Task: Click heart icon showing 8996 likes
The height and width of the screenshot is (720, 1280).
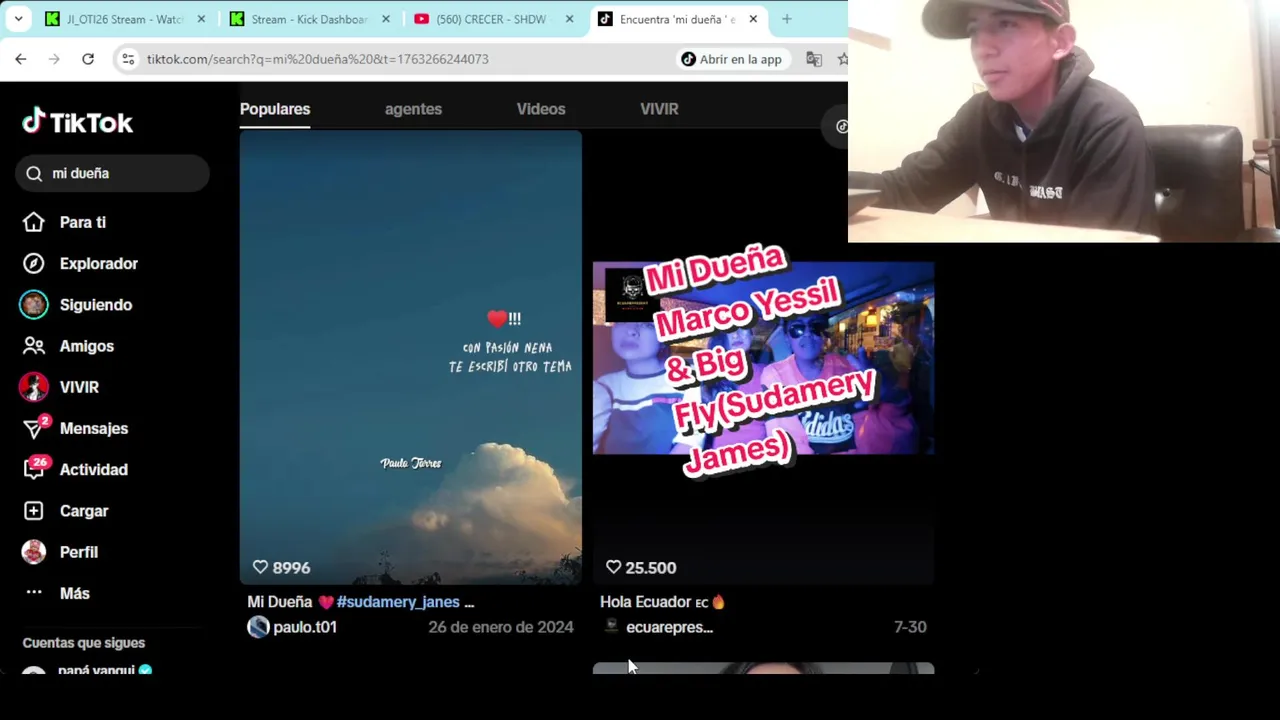Action: (260, 567)
